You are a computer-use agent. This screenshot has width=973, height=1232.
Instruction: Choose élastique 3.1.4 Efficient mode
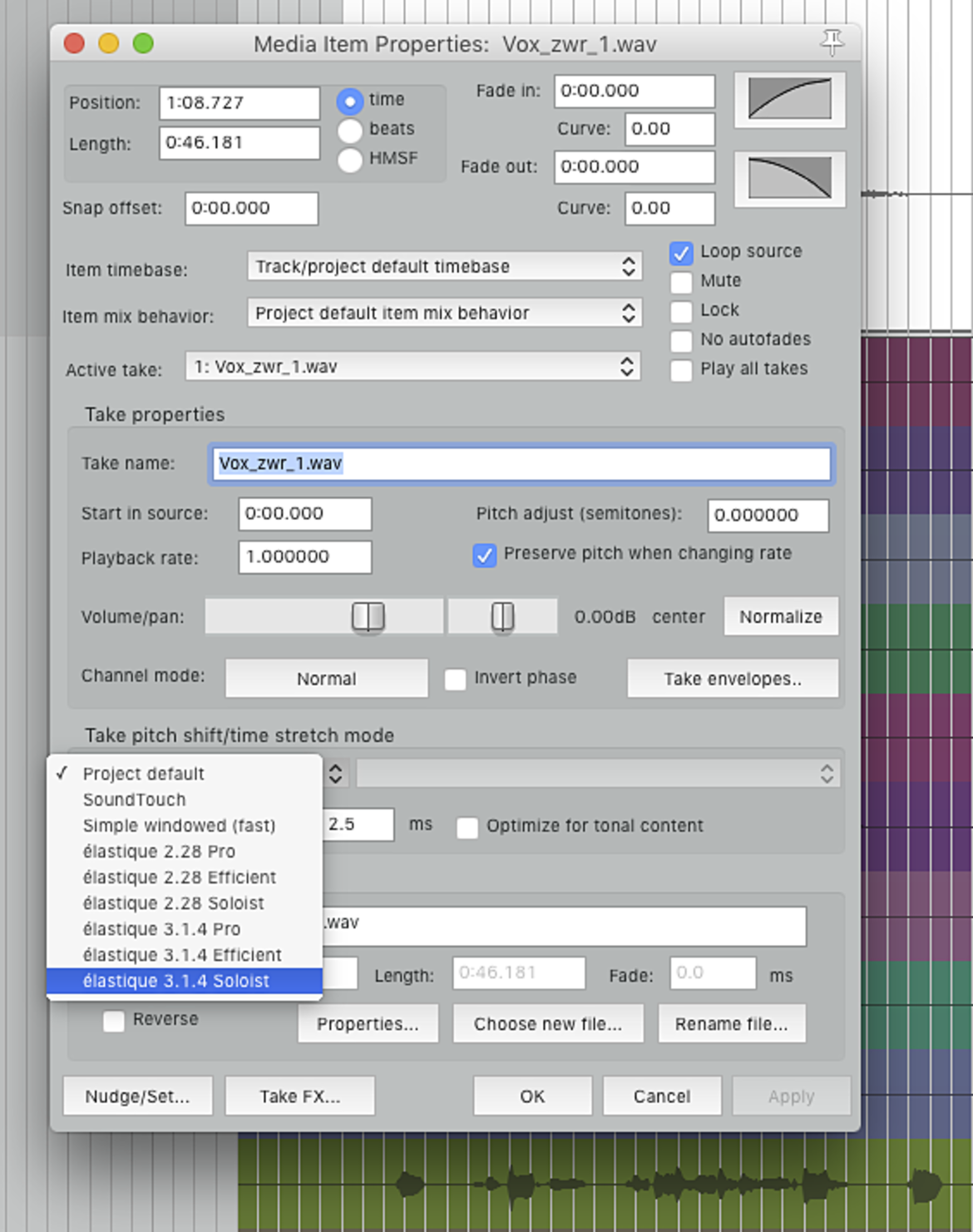coord(185,954)
